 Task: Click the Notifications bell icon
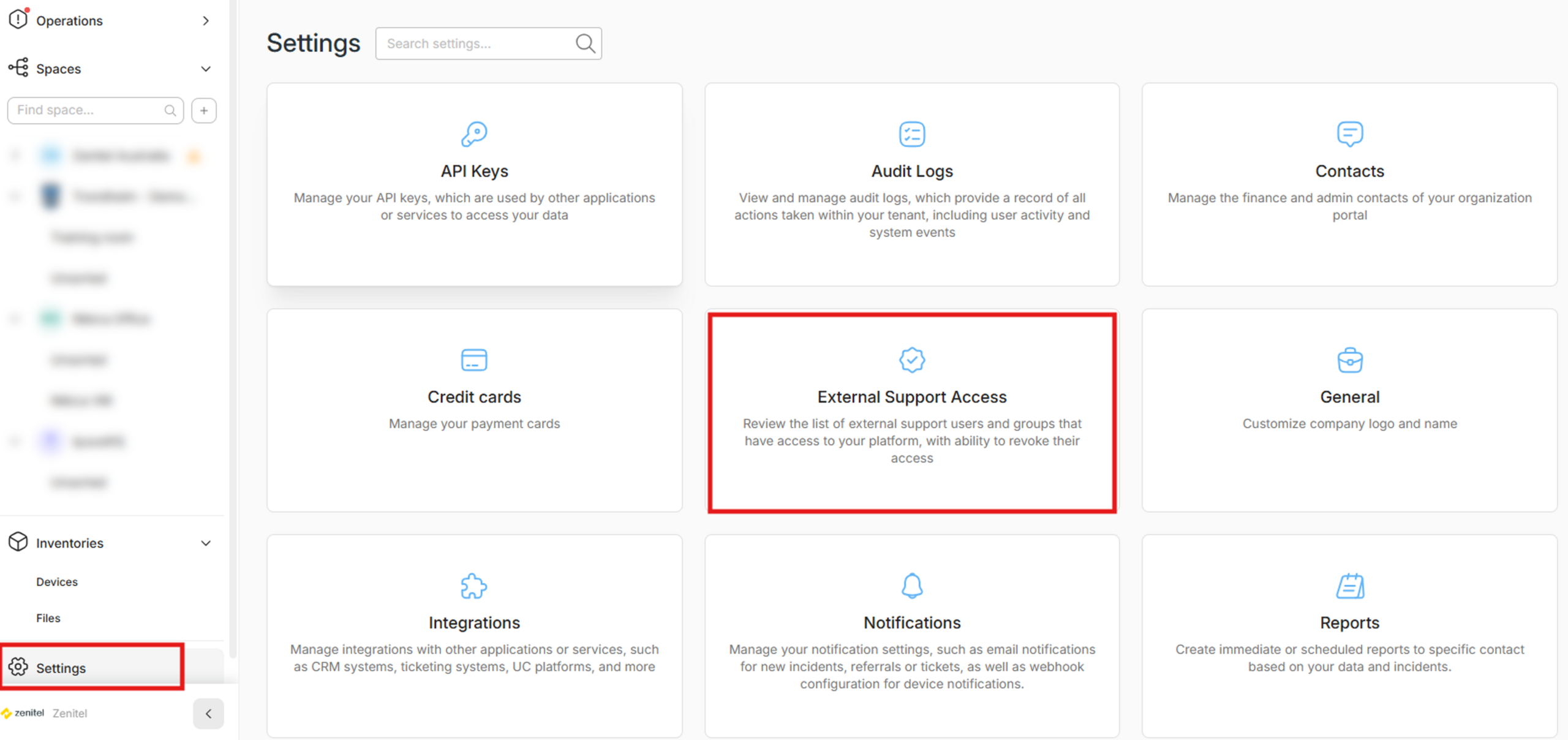tap(912, 586)
